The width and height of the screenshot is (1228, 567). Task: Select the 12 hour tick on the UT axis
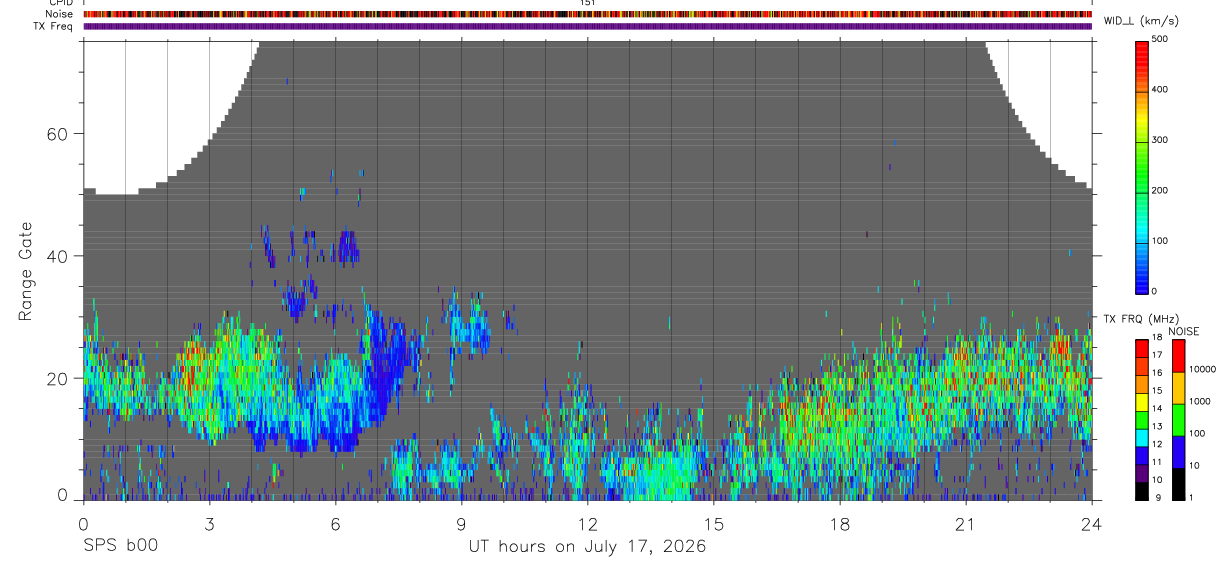point(587,523)
